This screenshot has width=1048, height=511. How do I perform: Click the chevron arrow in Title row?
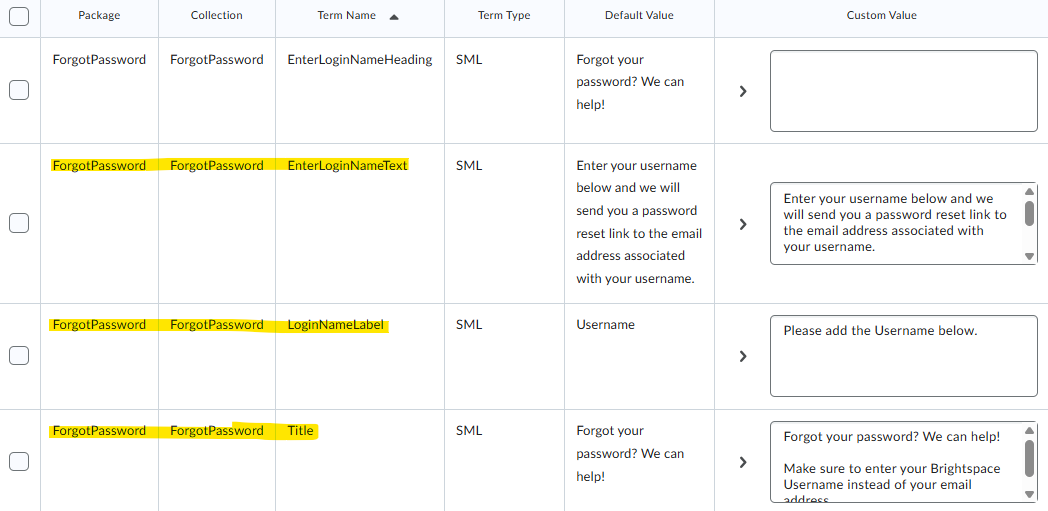coord(743,462)
